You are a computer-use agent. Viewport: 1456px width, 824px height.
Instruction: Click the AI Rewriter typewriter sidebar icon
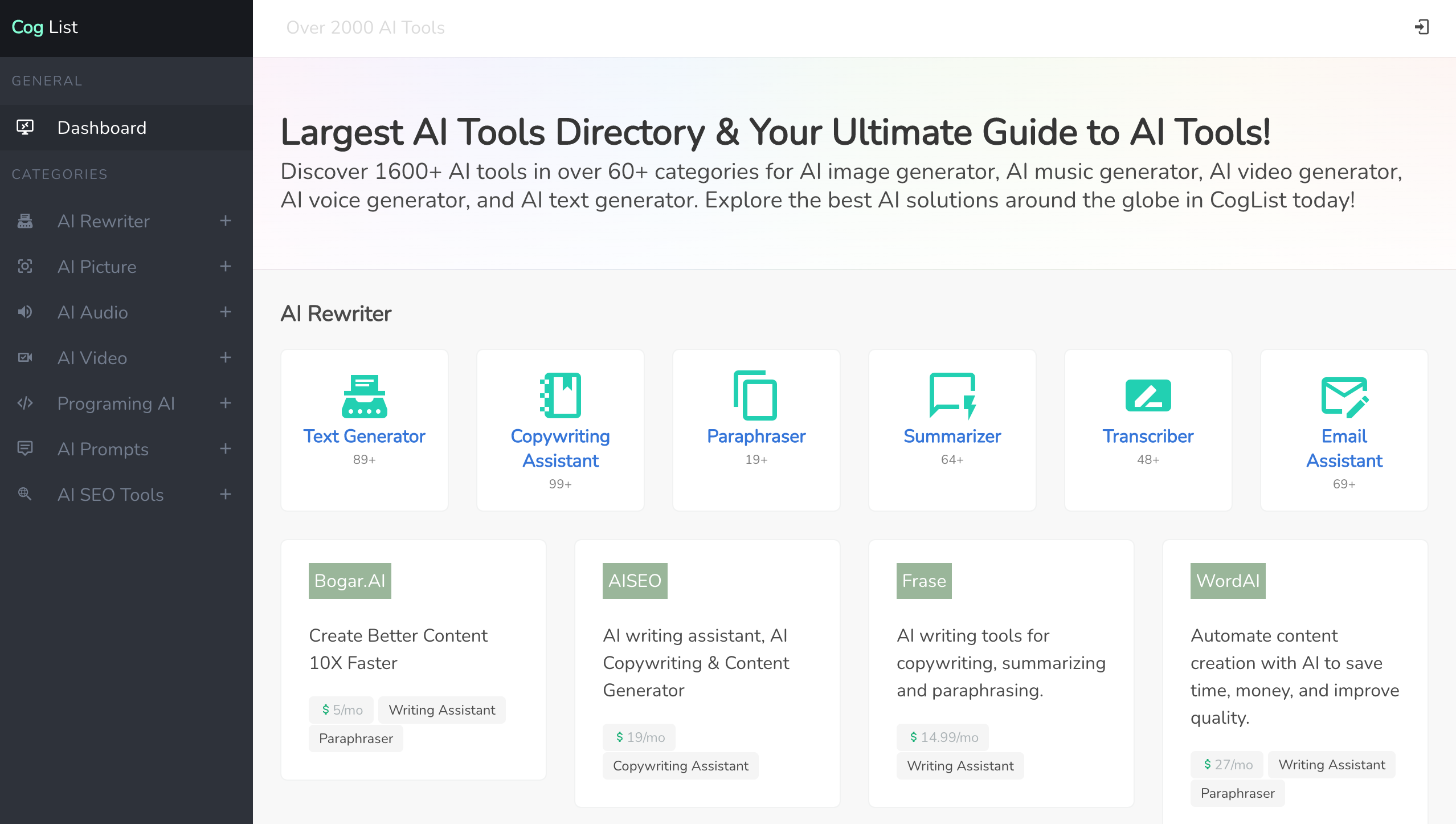[25, 221]
